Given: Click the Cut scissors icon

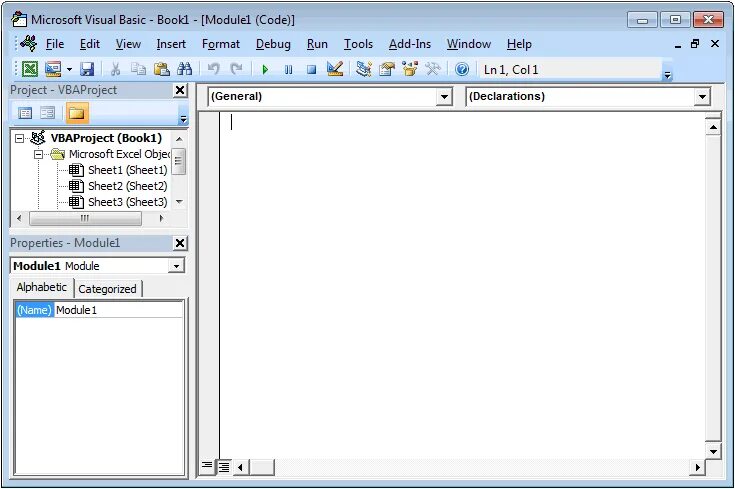Looking at the screenshot, I should 115,69.
